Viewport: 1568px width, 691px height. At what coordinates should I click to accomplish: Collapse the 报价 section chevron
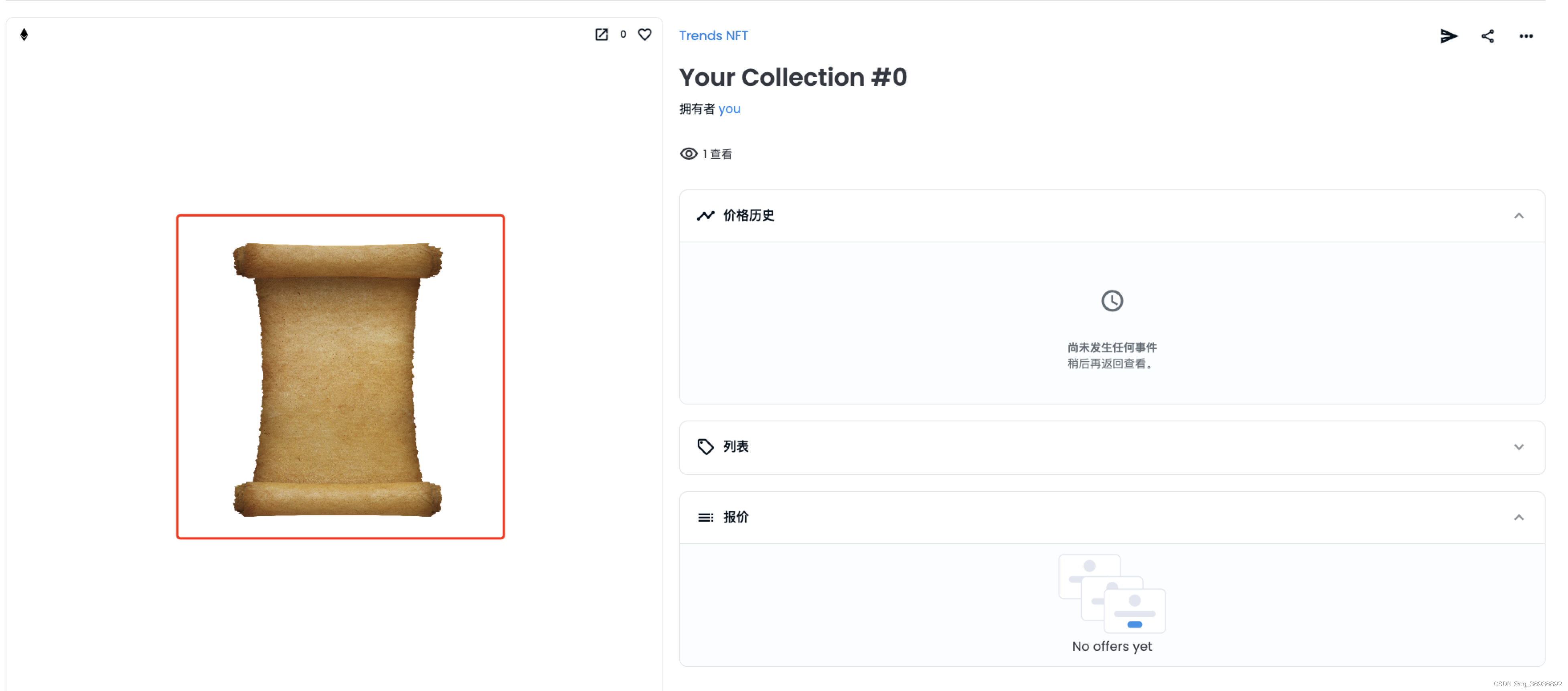click(1518, 517)
